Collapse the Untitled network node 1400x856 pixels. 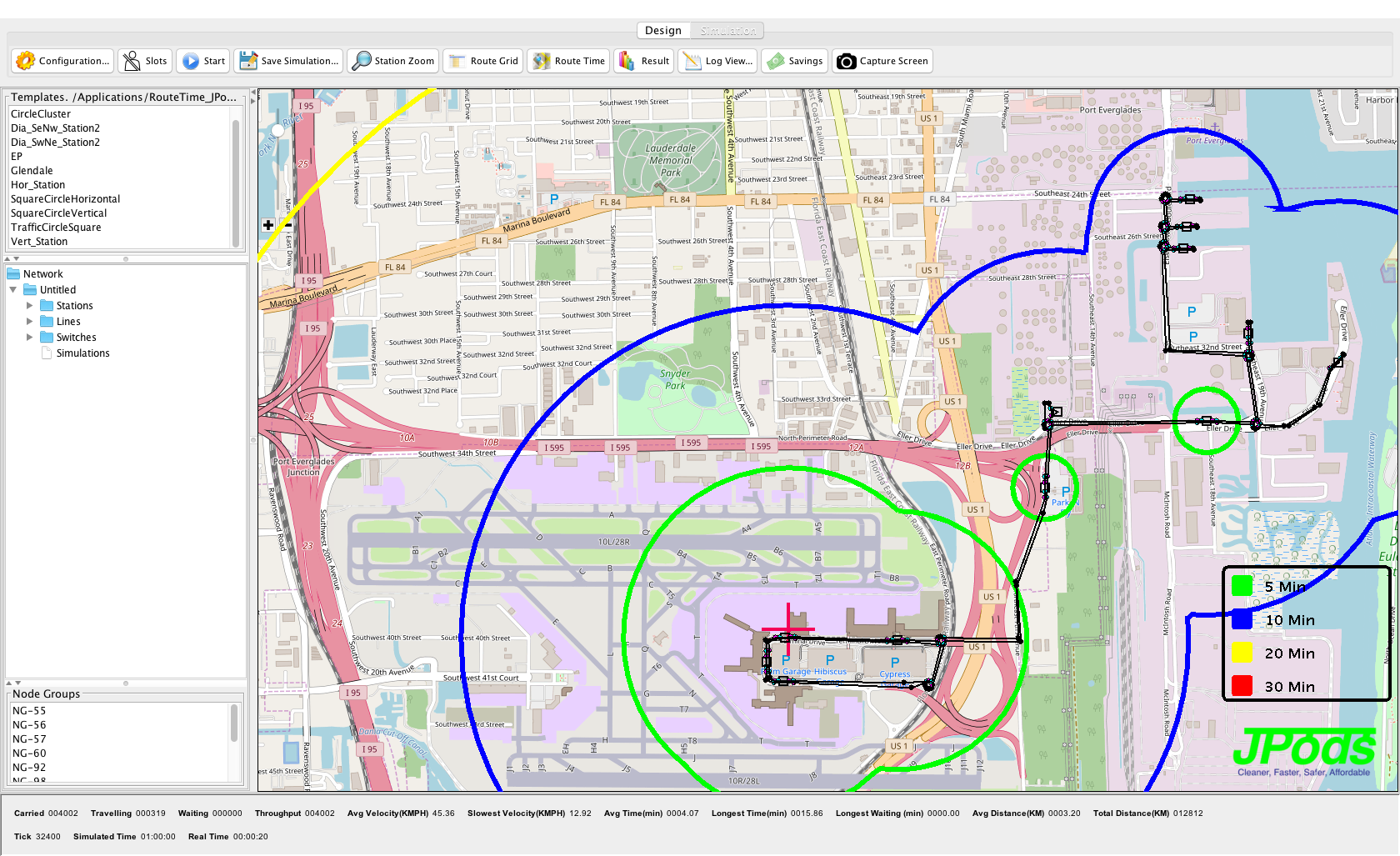click(13, 290)
